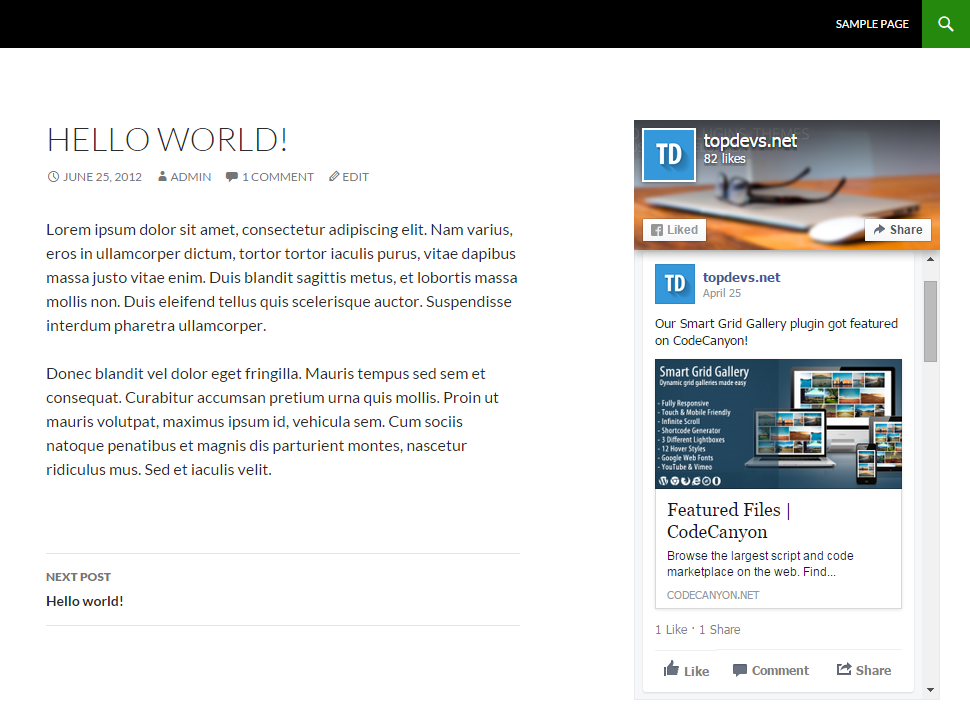Screen dimensions: 970x716
Task: Toggle the Liked button on page banner
Action: 675,230
